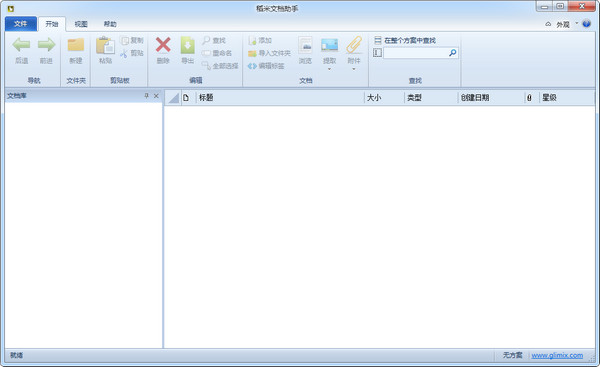This screenshot has width=600, height=367.
Task: Toggle the pin on the document library panel
Action: [x=146, y=96]
